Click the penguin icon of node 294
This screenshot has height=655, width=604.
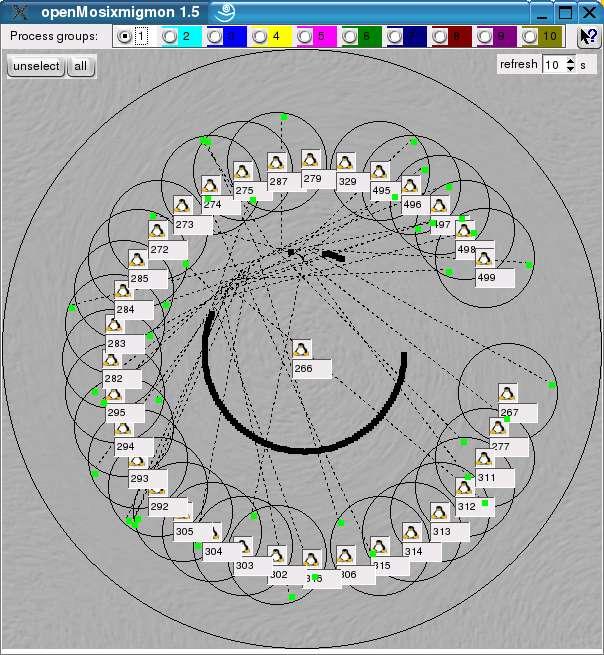click(x=123, y=429)
